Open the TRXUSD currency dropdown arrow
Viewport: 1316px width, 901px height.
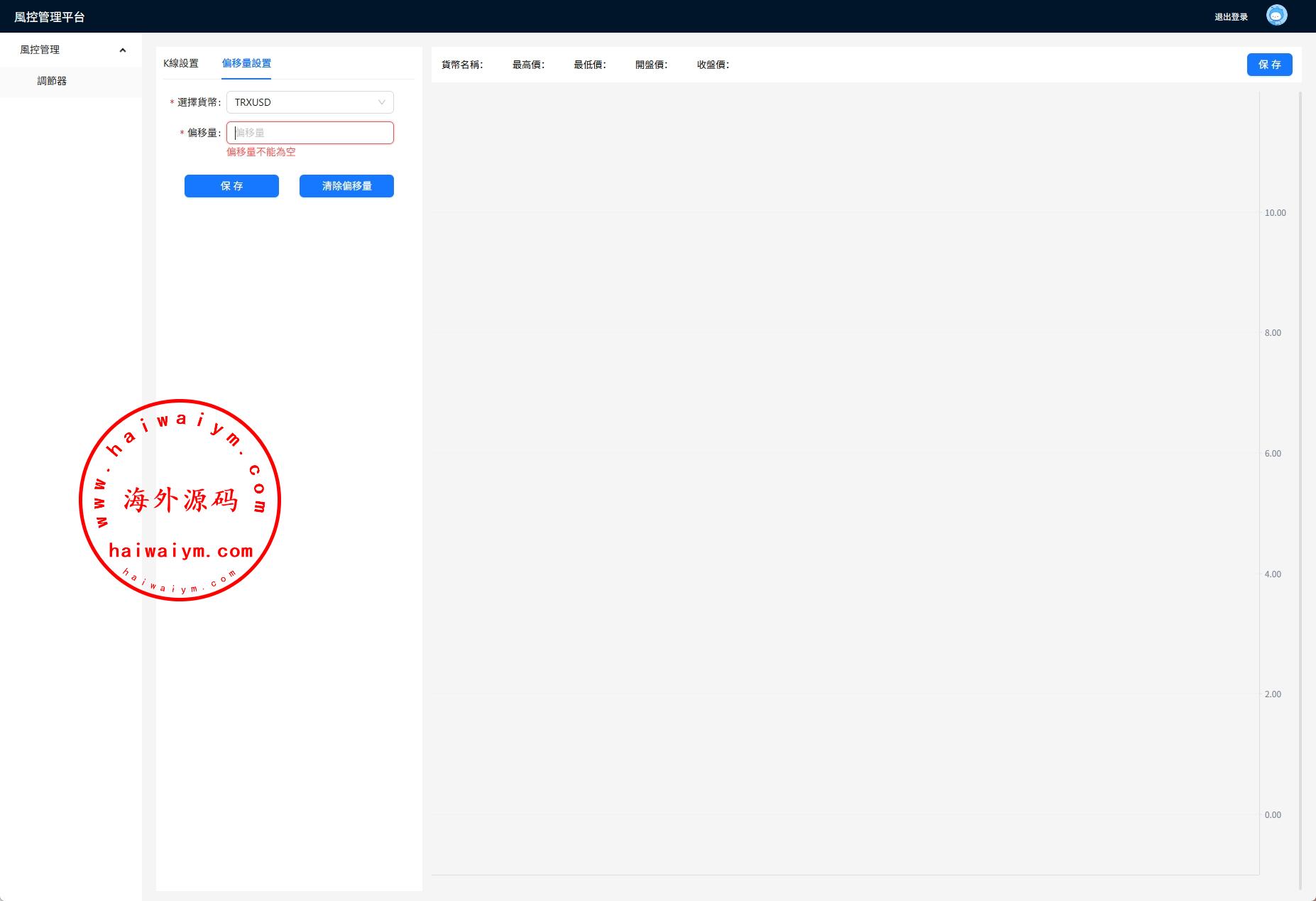[381, 102]
